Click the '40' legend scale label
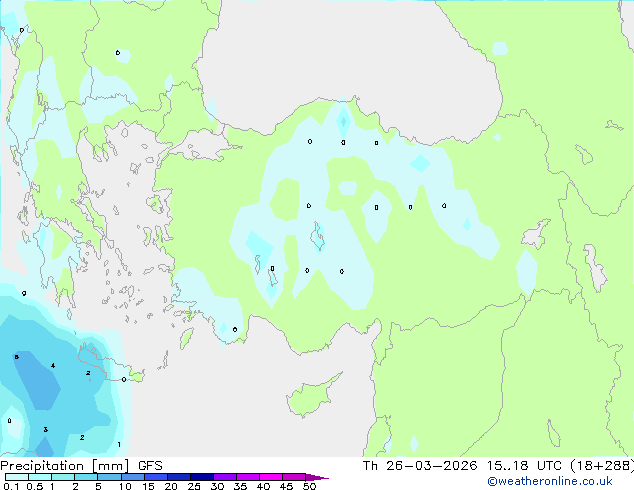This screenshot has width=634, height=490. [263, 486]
